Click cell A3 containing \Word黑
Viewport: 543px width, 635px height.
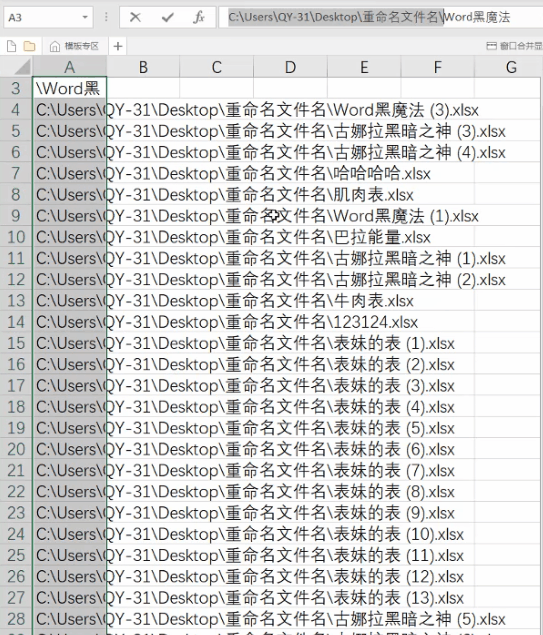click(70, 88)
